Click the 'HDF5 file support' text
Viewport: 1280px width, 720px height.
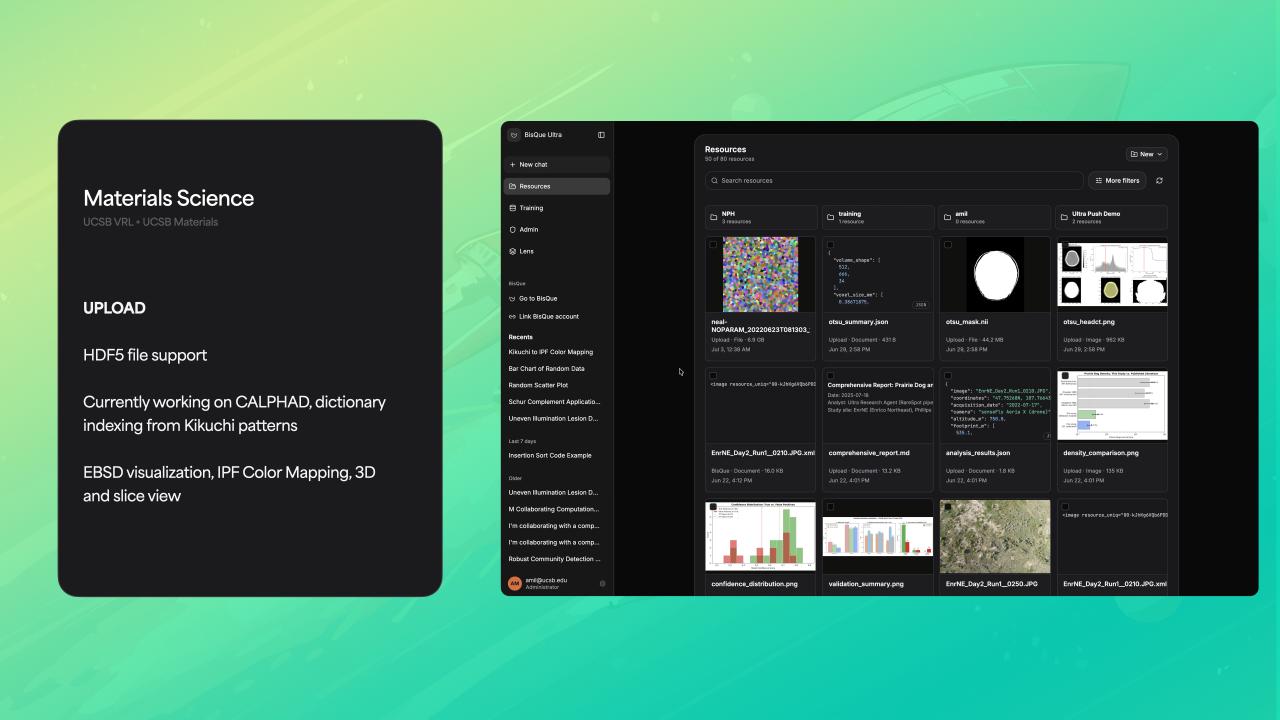point(145,355)
